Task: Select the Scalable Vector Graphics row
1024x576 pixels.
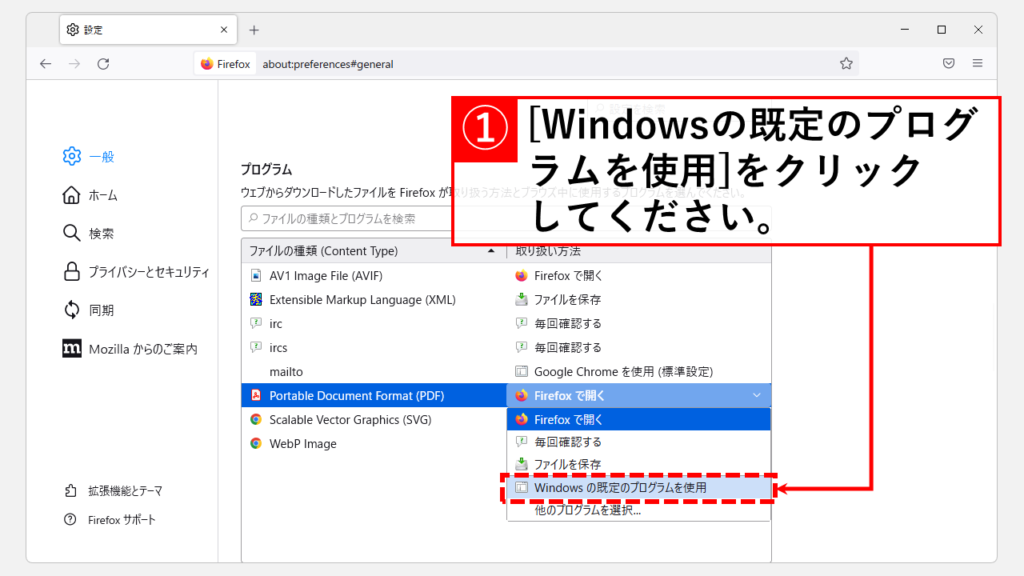Action: [x=350, y=420]
